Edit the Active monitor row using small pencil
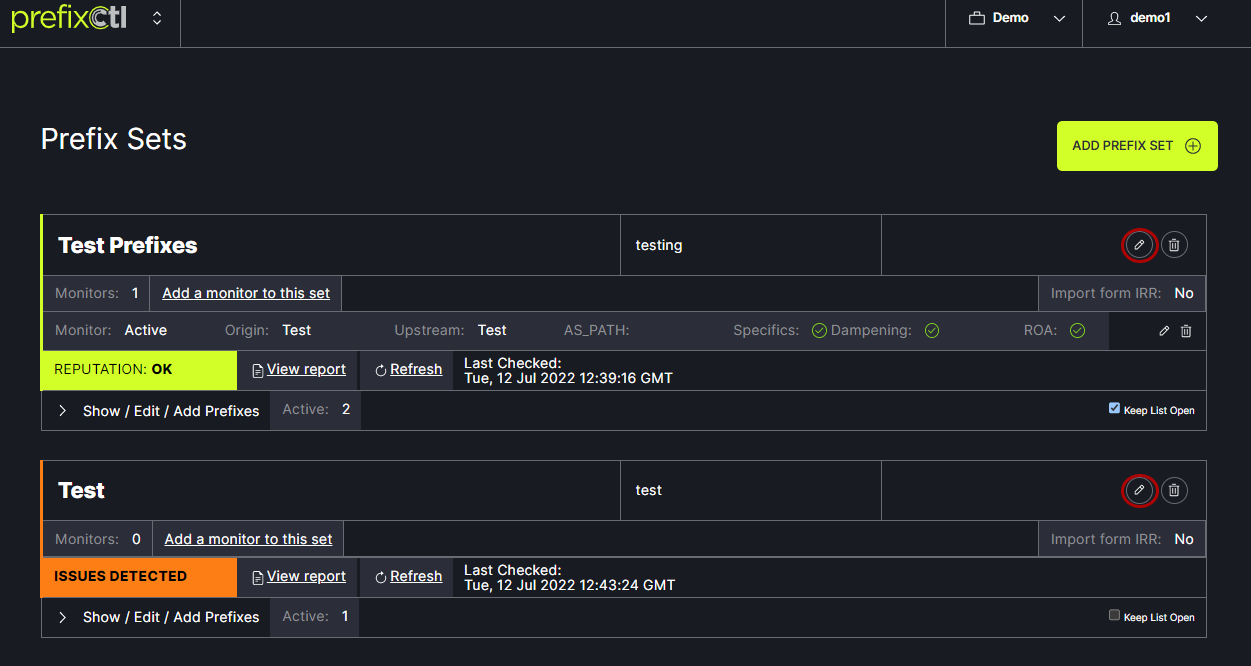Image resolution: width=1251 pixels, height=666 pixels. pos(1164,331)
